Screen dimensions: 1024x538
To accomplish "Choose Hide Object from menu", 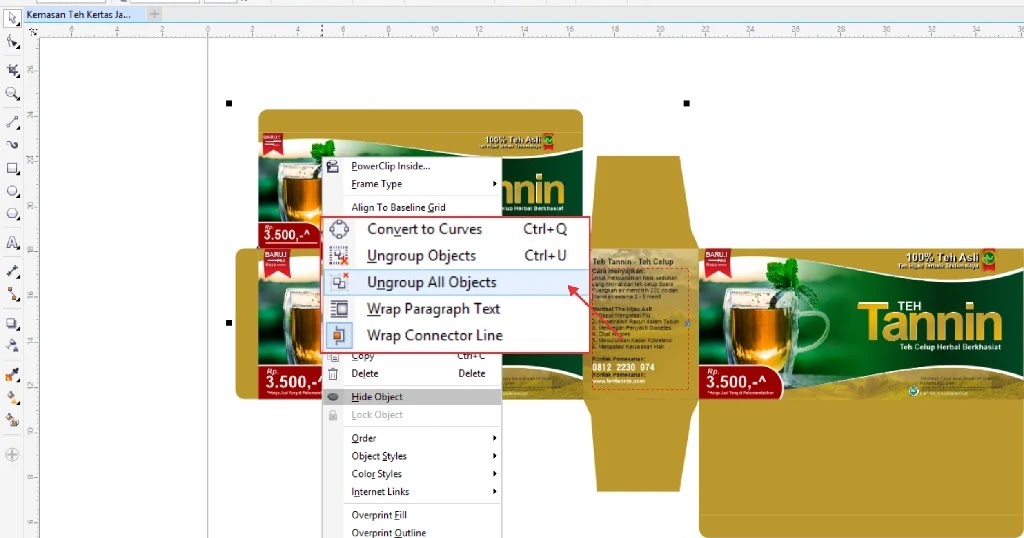I will point(413,397).
